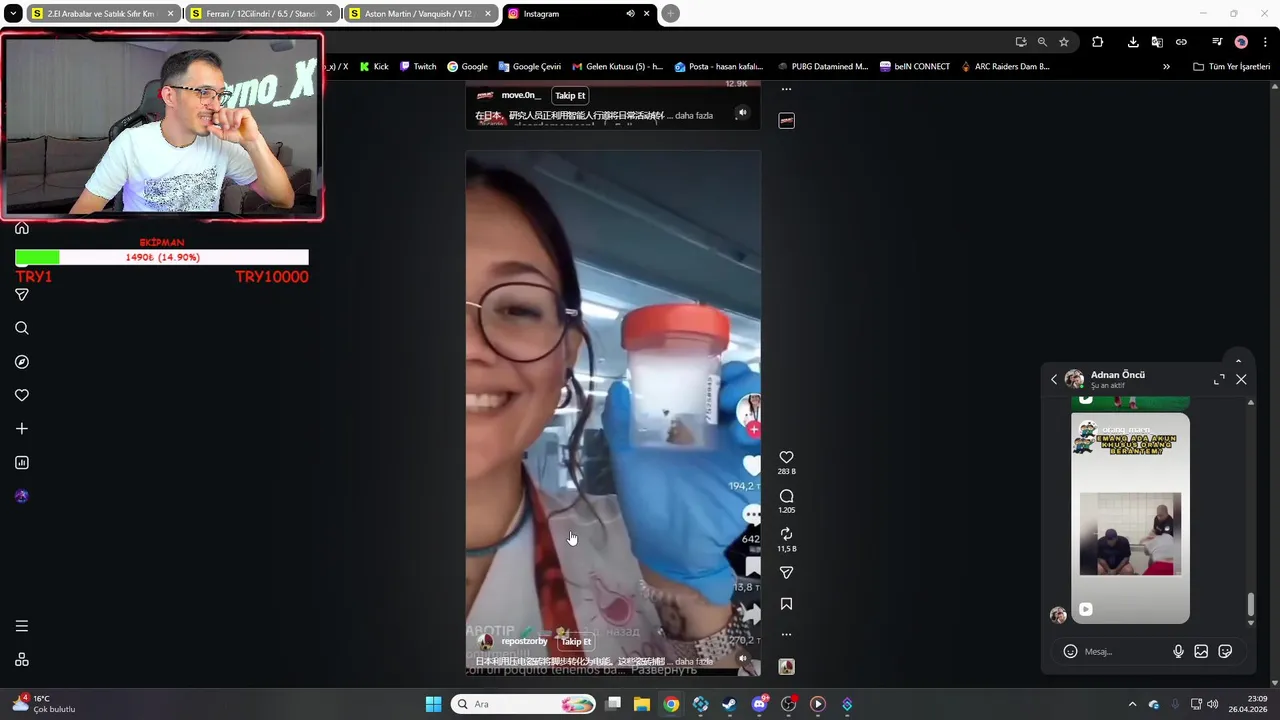Open notifications heart in the sidebar
Viewport: 1280px width, 720px height.
click(22, 395)
